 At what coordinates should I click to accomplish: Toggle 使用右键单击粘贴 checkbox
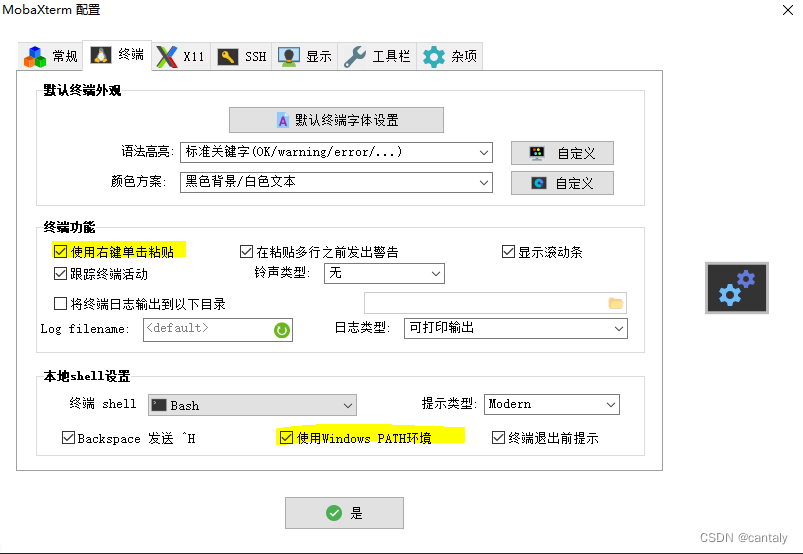(x=60, y=251)
